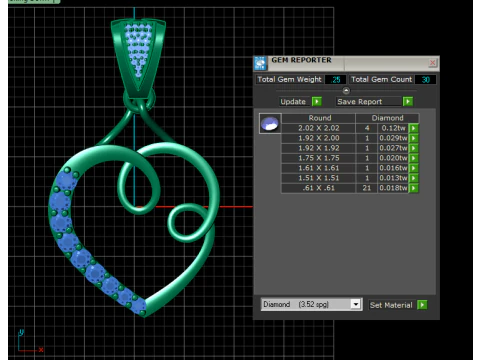Image resolution: width=480 pixels, height=360 pixels.
Task: Click the count 21 cell
Action: pos(367,188)
